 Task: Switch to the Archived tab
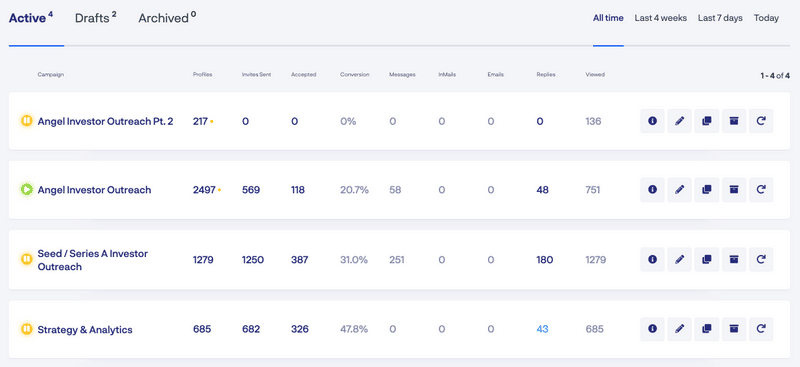click(x=167, y=18)
